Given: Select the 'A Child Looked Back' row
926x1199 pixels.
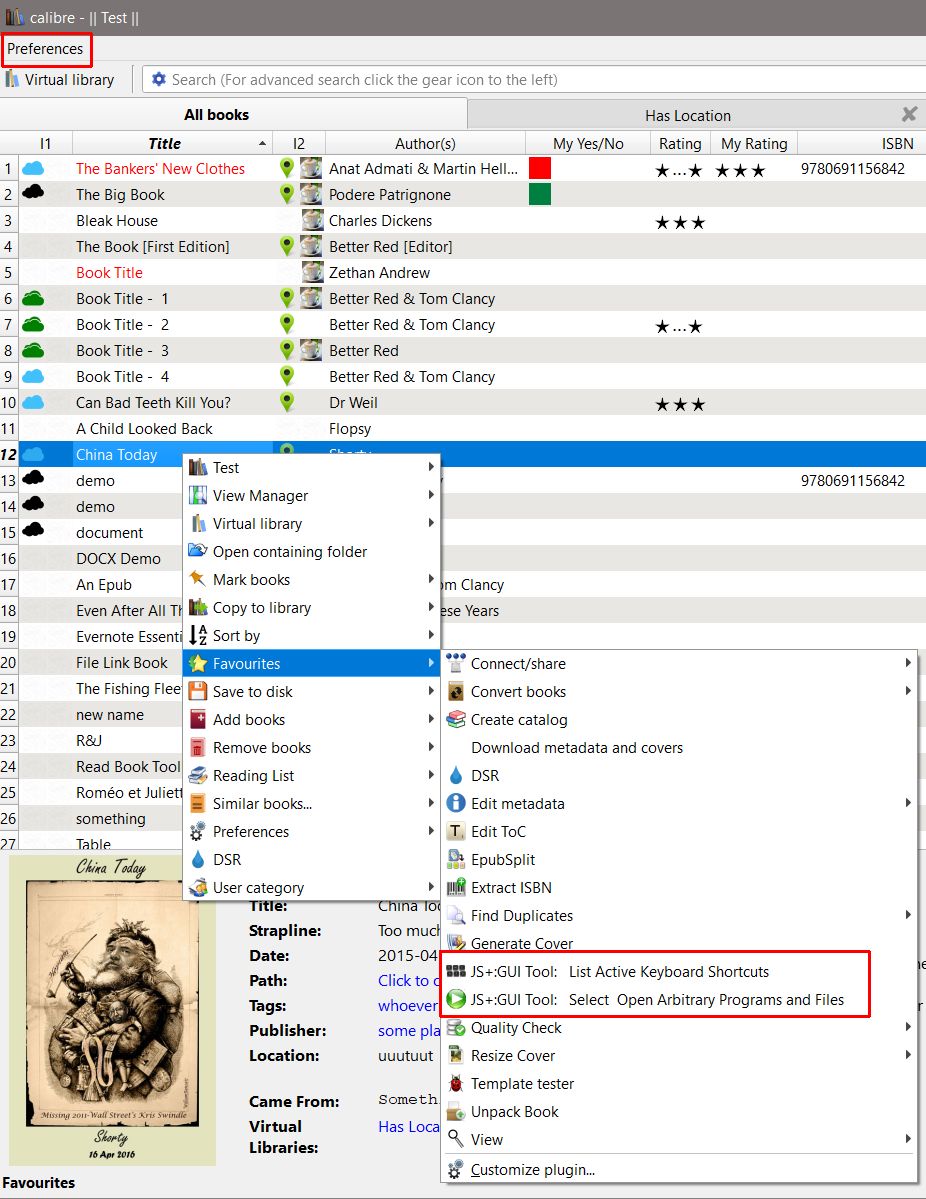Looking at the screenshot, I should coord(463,429).
